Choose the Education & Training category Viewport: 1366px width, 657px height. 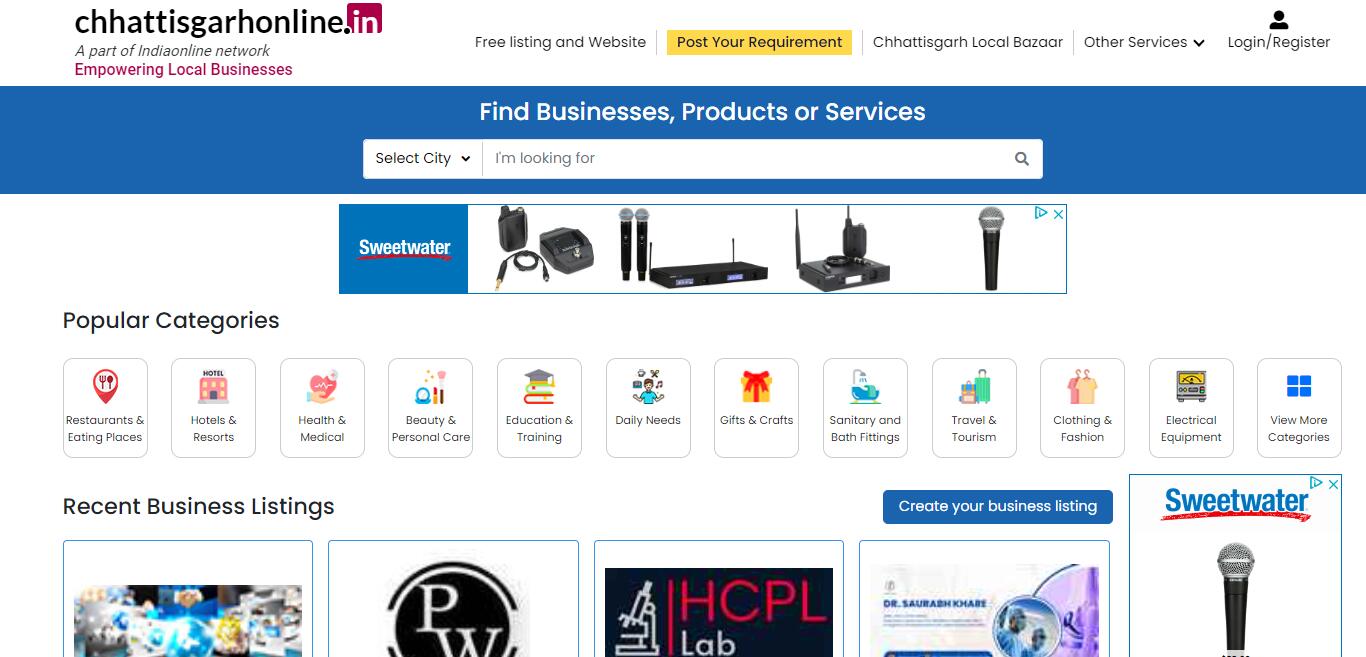click(539, 408)
